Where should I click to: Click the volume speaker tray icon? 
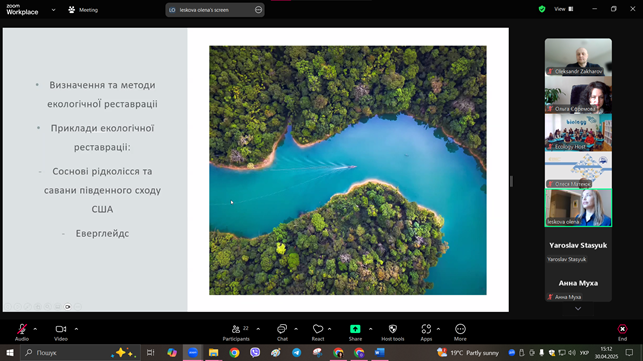click(x=572, y=352)
